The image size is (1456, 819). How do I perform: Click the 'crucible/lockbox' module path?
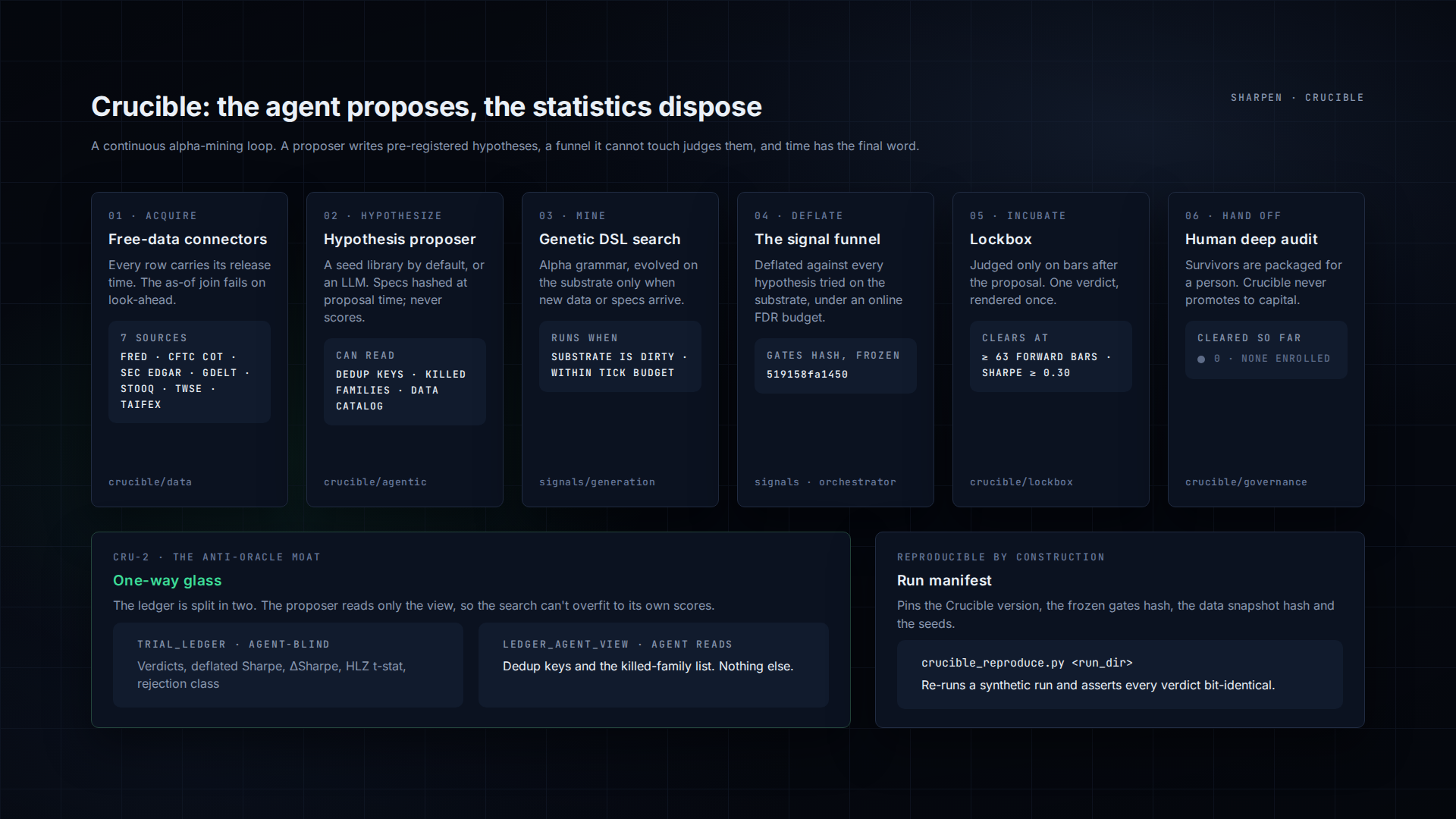click(x=1021, y=482)
